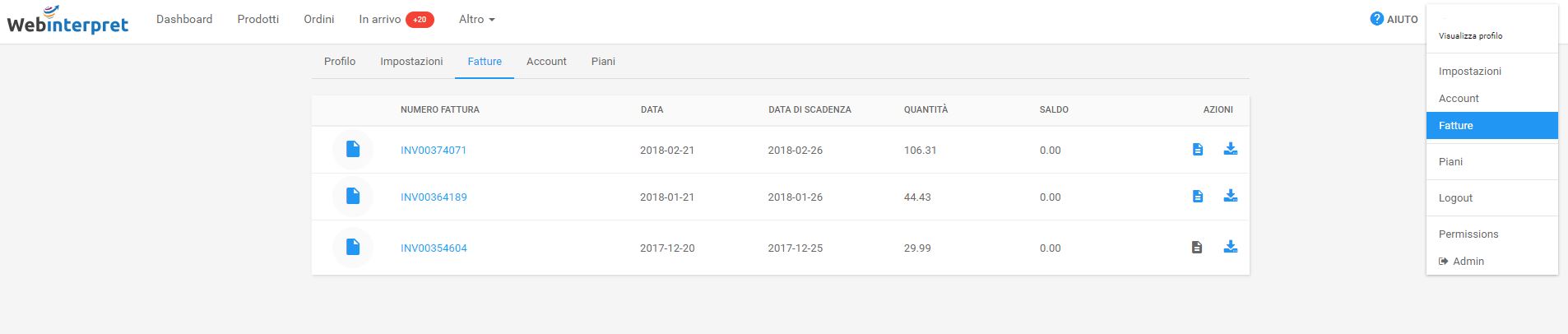Download invoice INV00354604
The width and height of the screenshot is (1568, 334).
[1231, 247]
